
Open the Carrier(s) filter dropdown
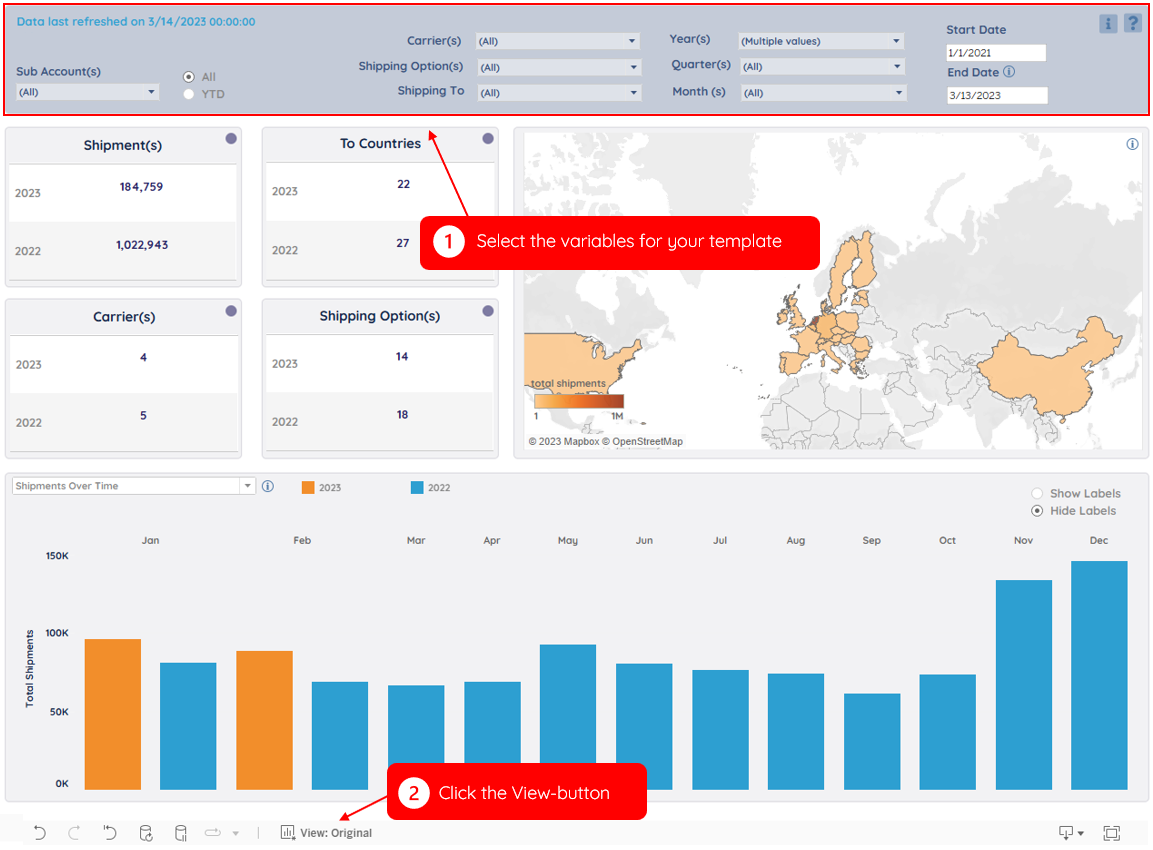[557, 41]
